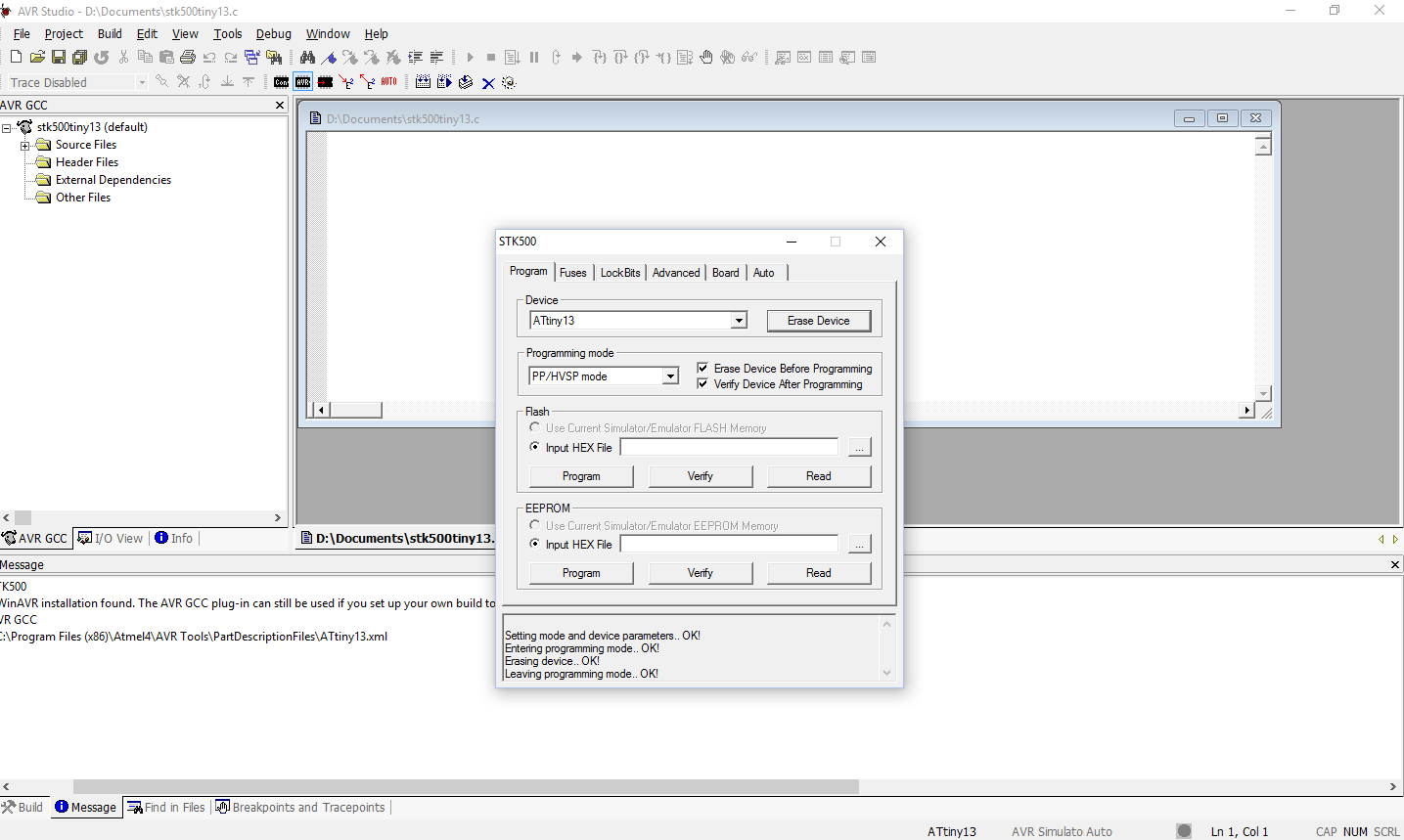Click the hand toggle breakpoint icon
1404x840 pixels.
point(706,58)
